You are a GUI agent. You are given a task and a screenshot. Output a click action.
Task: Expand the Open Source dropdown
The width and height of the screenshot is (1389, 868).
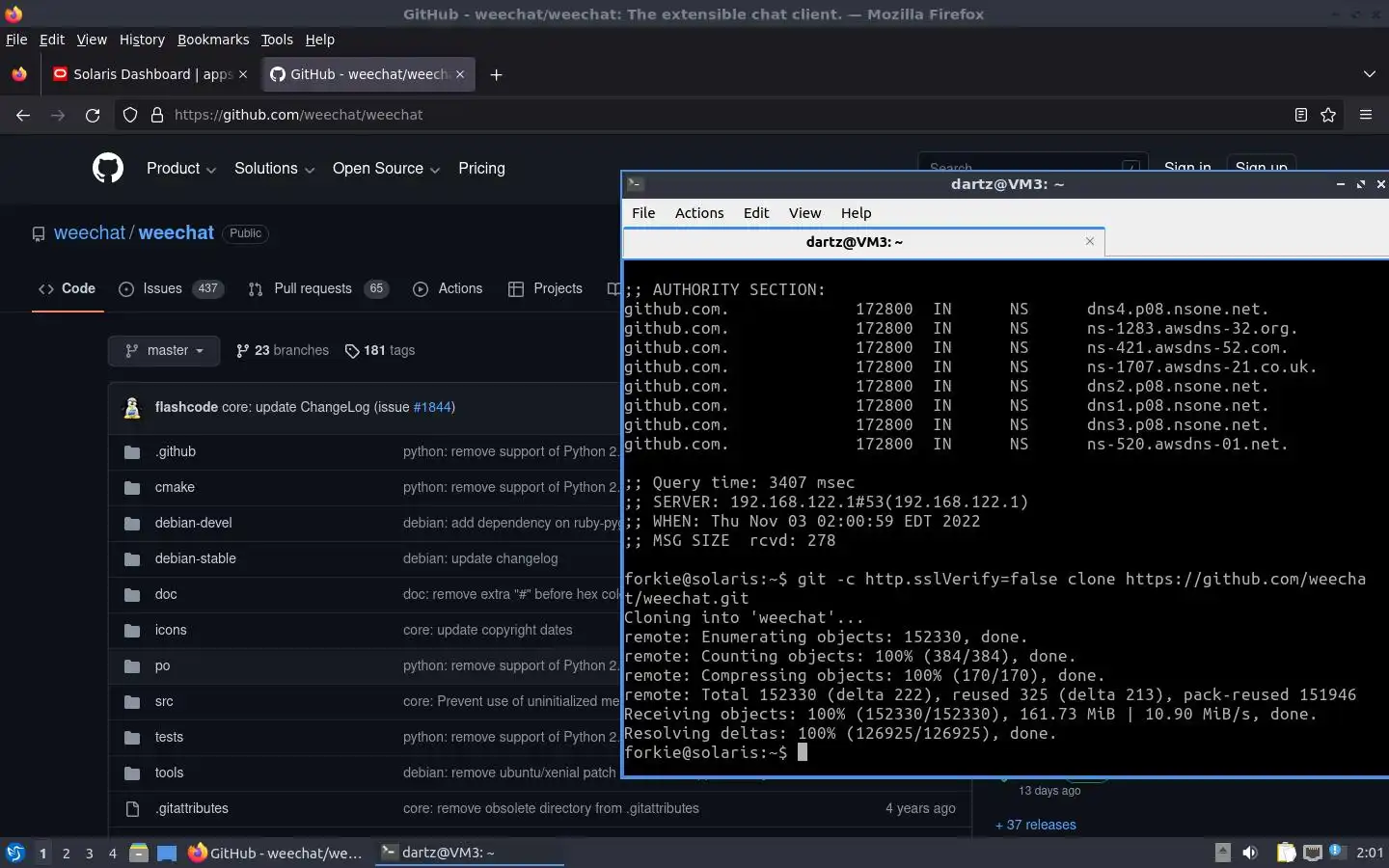(387, 168)
